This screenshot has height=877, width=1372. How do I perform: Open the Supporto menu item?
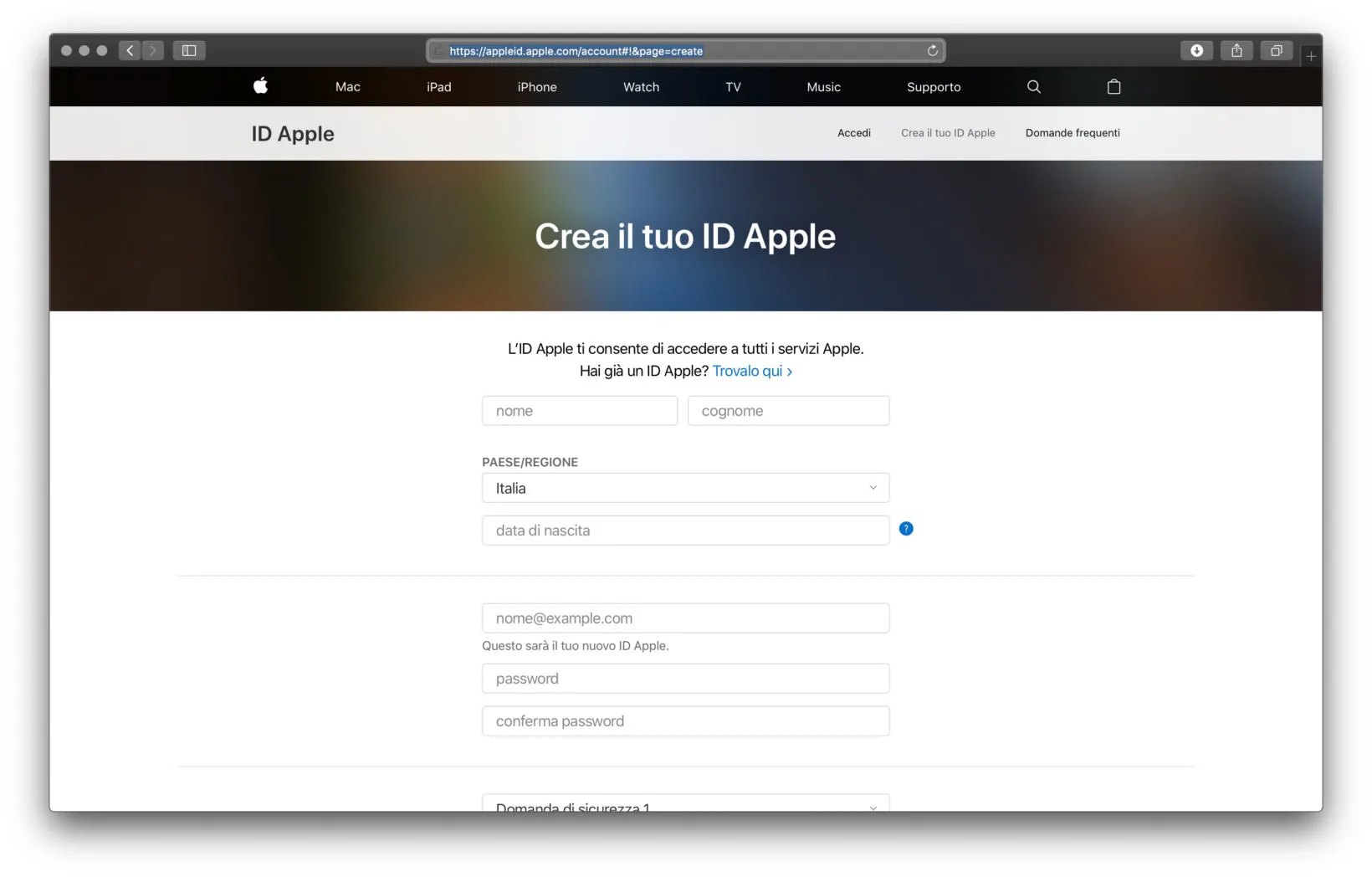933,86
